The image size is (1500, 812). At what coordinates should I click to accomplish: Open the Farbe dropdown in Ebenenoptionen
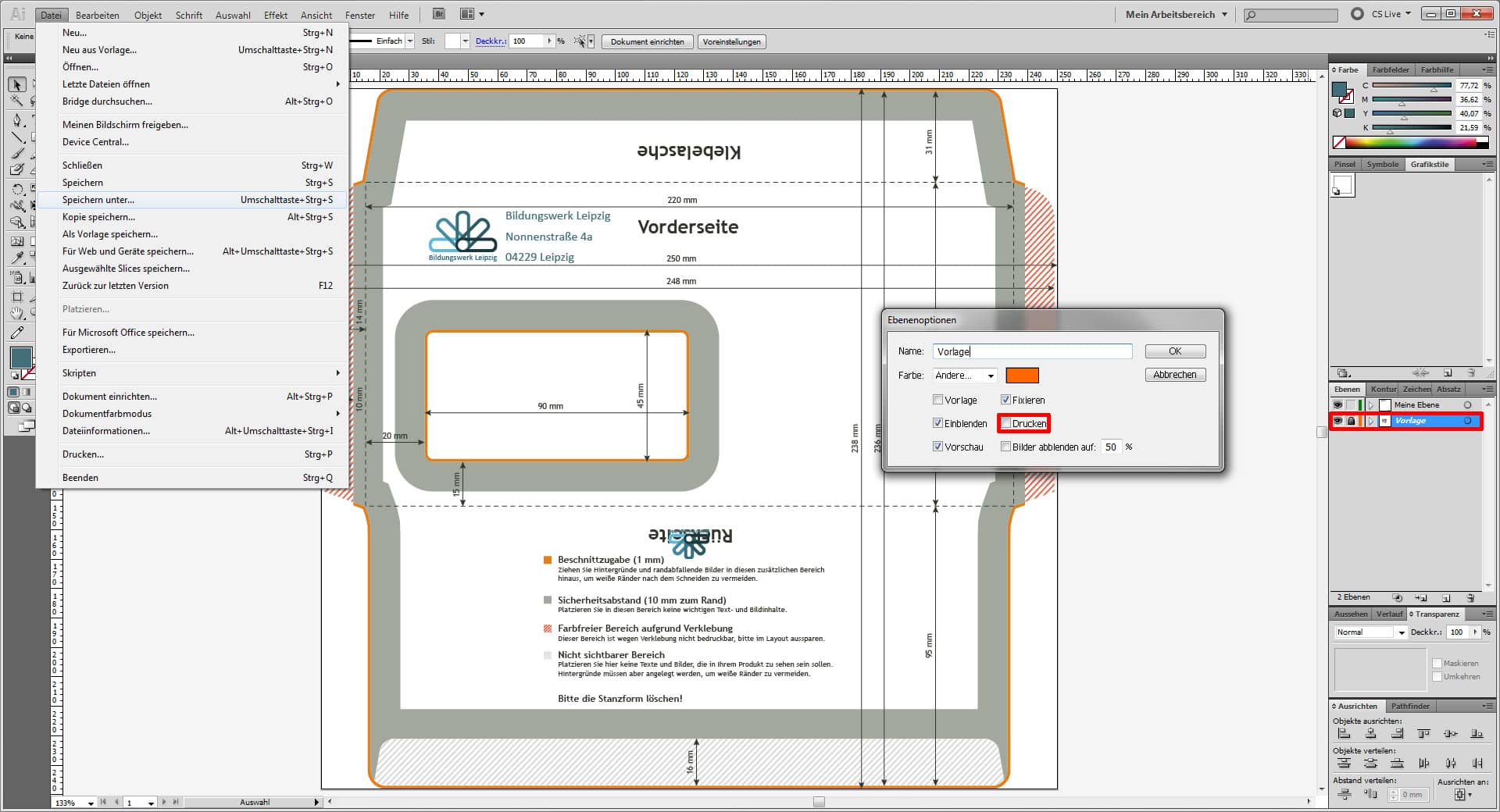pos(965,376)
